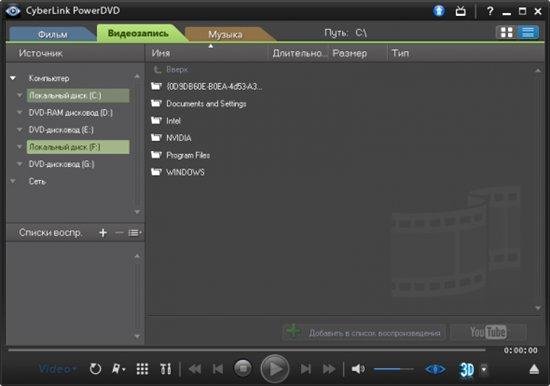This screenshot has width=550, height=386.
Task: Select DVD-дисковод (E:) entry
Action: 61,130
